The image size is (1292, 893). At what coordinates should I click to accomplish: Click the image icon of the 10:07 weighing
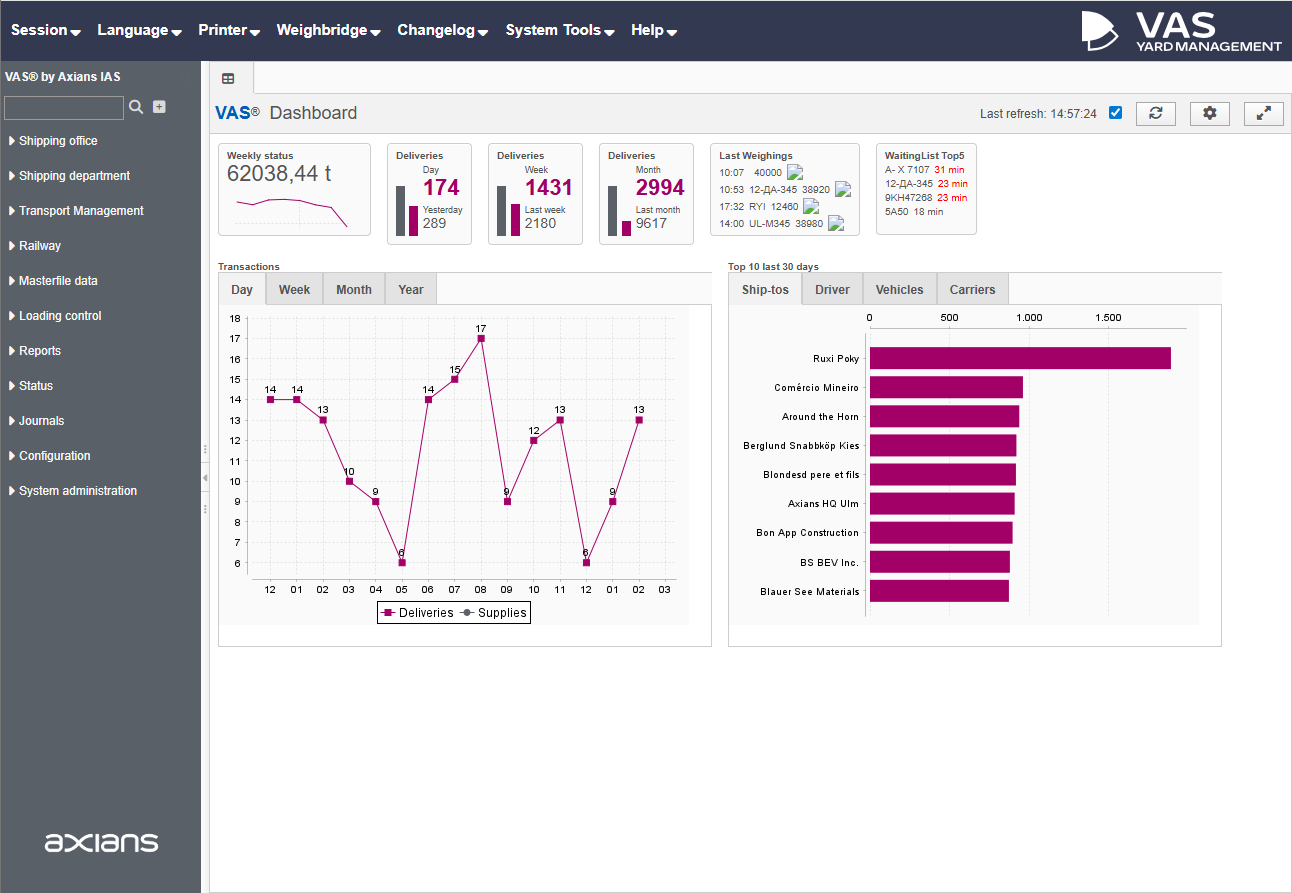(x=795, y=172)
